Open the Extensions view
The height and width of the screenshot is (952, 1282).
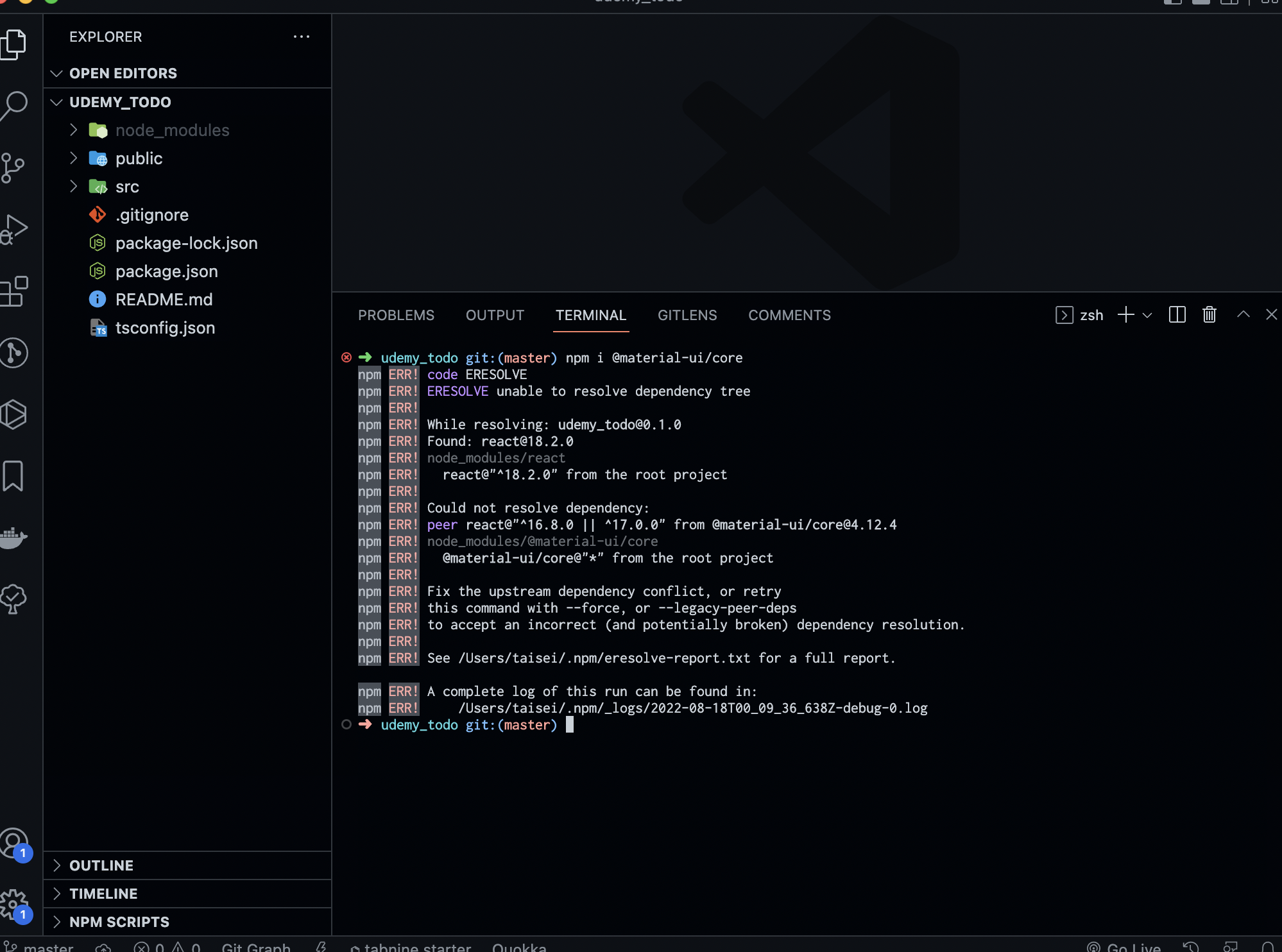coord(15,292)
